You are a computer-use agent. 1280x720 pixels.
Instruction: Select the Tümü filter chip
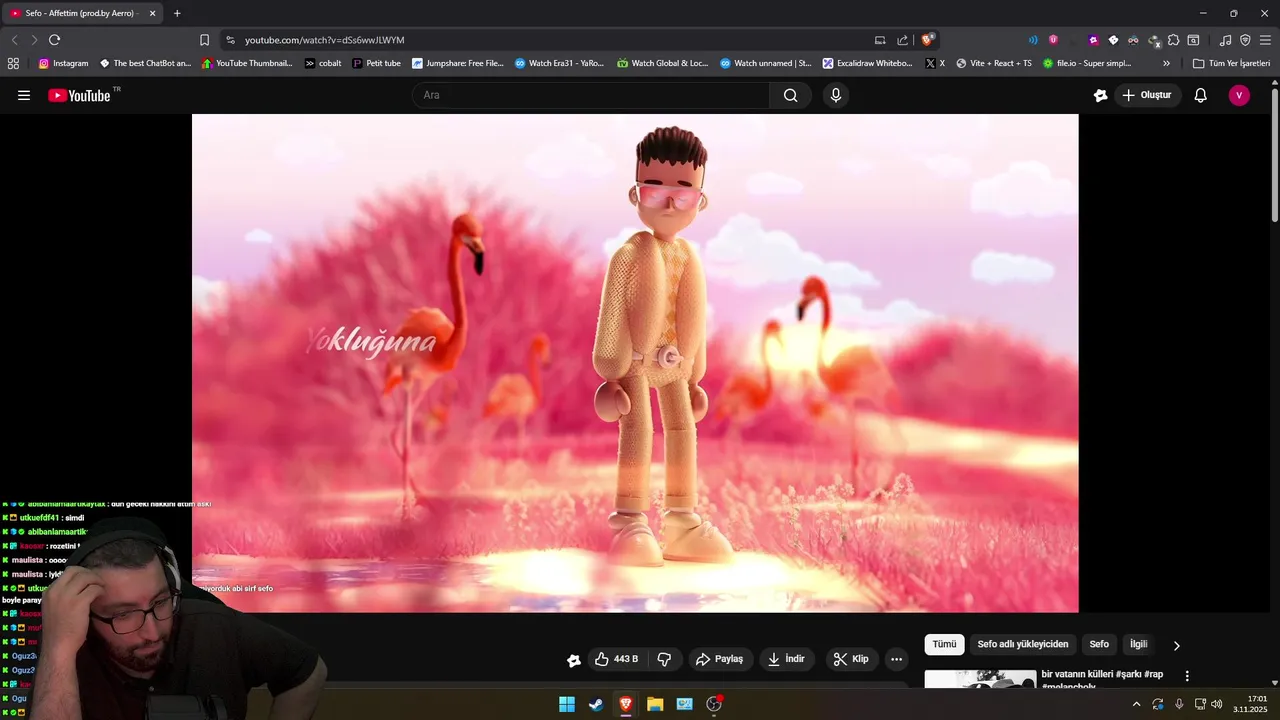pyautogui.click(x=944, y=645)
